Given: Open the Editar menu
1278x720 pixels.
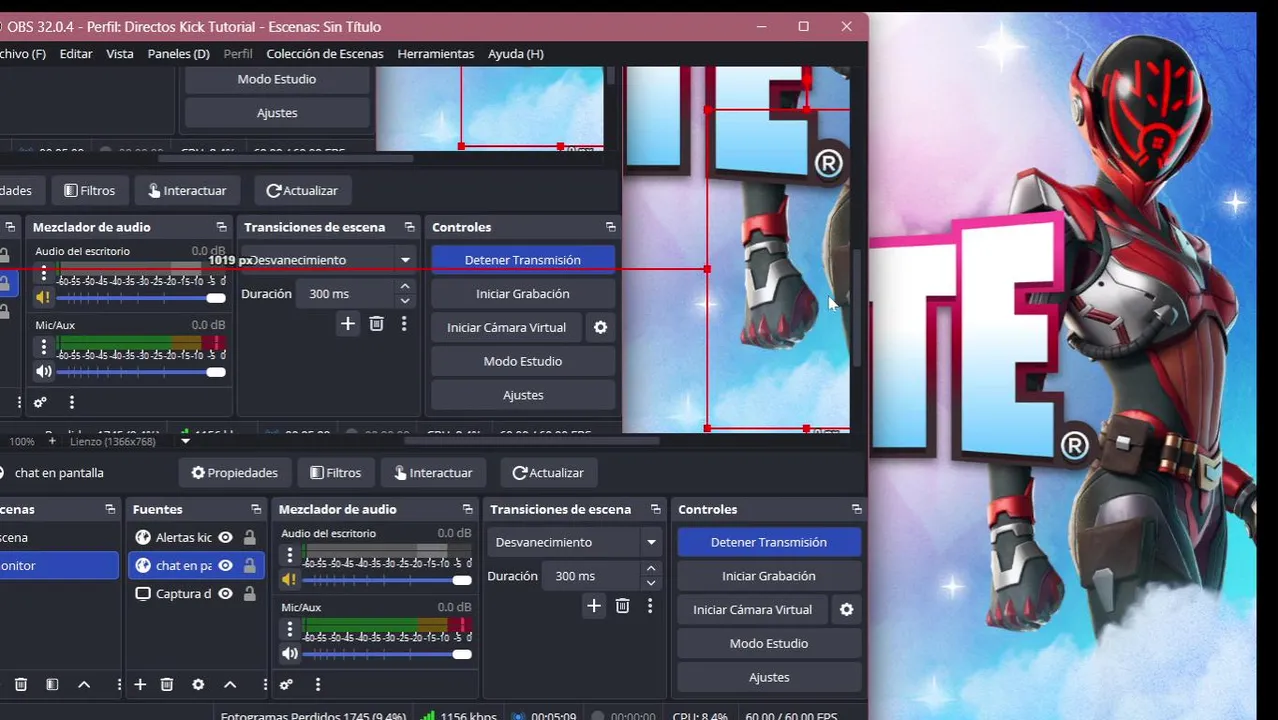Looking at the screenshot, I should (76, 53).
